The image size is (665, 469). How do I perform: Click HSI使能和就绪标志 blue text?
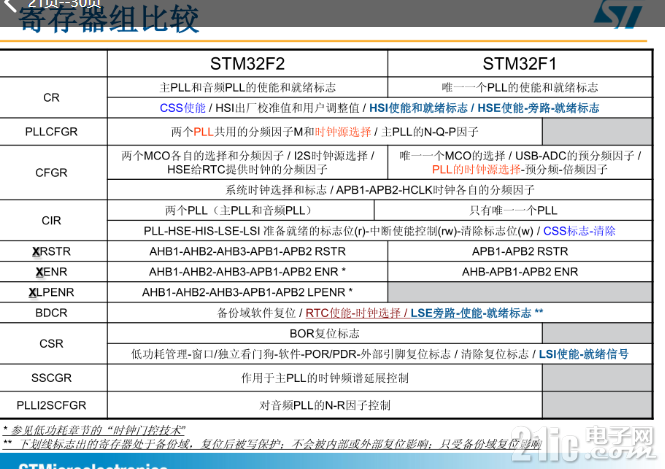click(418, 108)
